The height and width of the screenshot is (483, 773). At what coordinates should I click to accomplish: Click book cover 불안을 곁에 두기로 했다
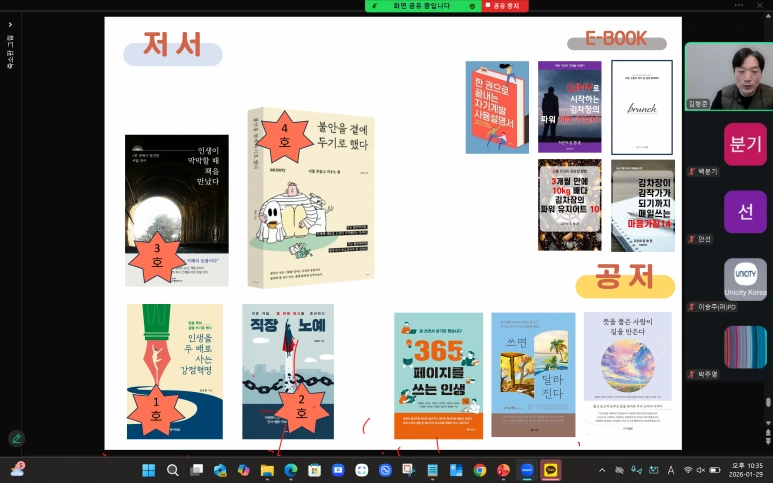[311, 198]
